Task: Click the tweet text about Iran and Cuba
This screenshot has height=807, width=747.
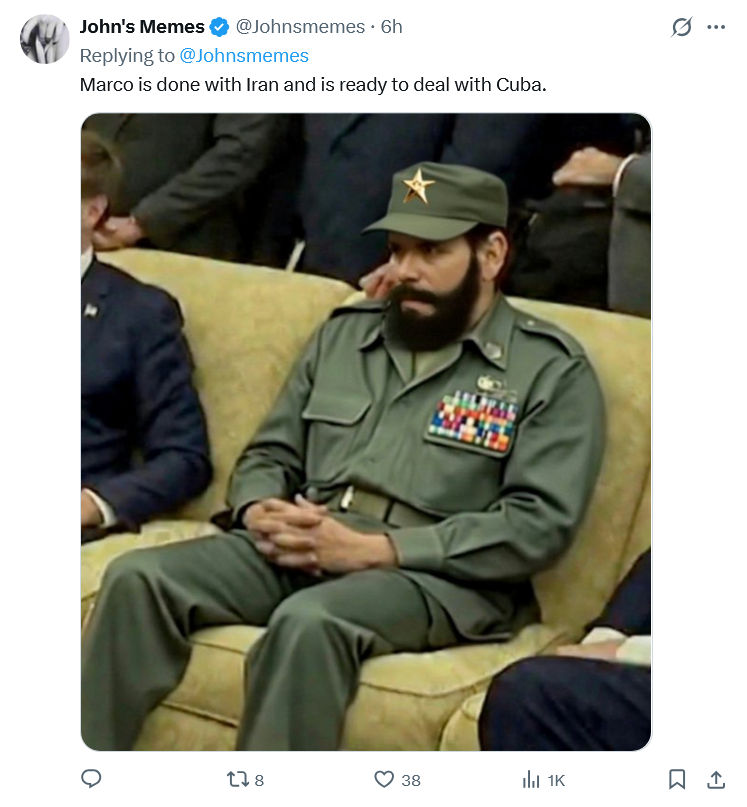Action: tap(313, 84)
